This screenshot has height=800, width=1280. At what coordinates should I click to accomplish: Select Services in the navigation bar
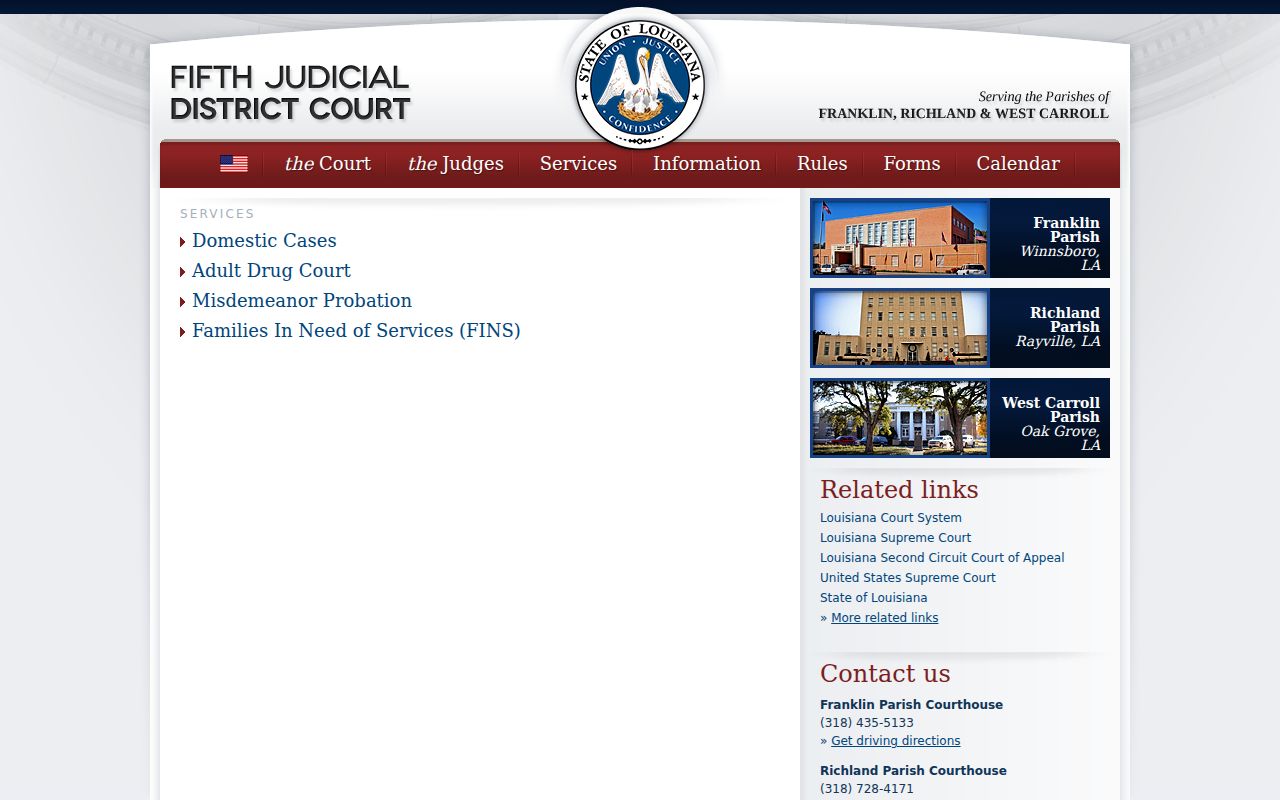click(578, 164)
